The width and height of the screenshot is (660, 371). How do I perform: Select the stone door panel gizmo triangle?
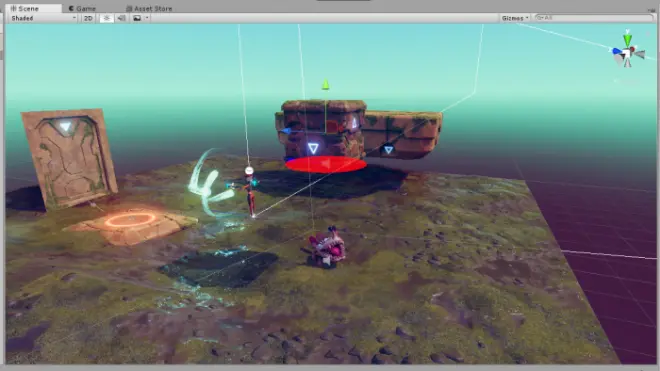coord(65,126)
